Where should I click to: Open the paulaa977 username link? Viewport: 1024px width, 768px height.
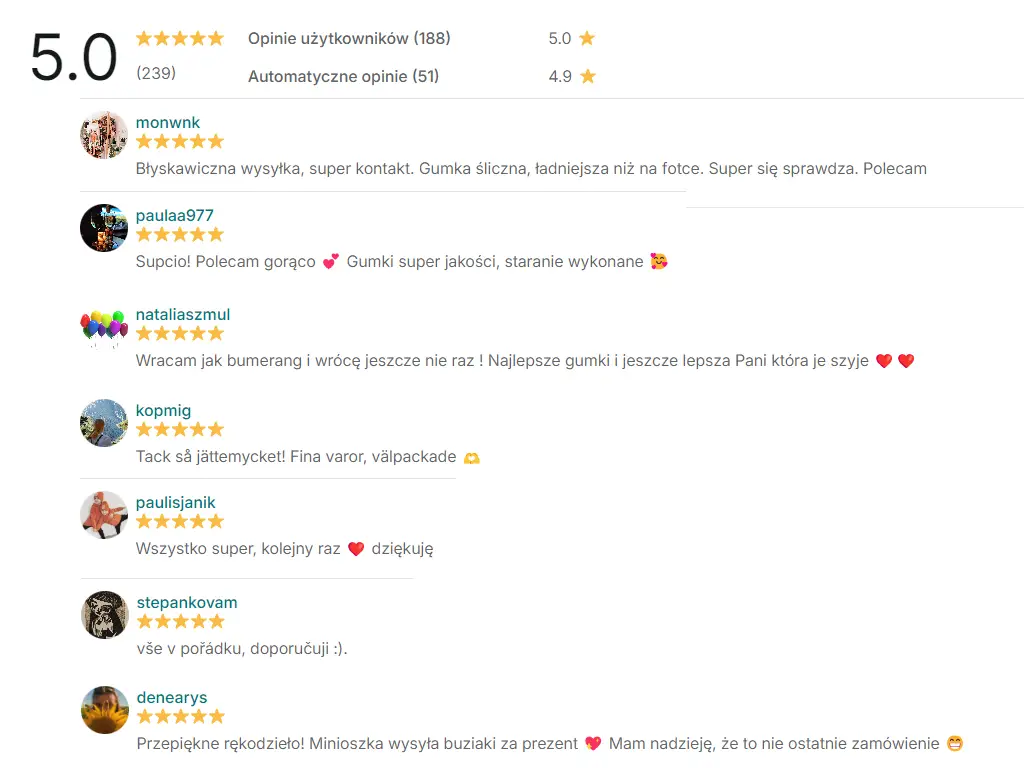175,216
